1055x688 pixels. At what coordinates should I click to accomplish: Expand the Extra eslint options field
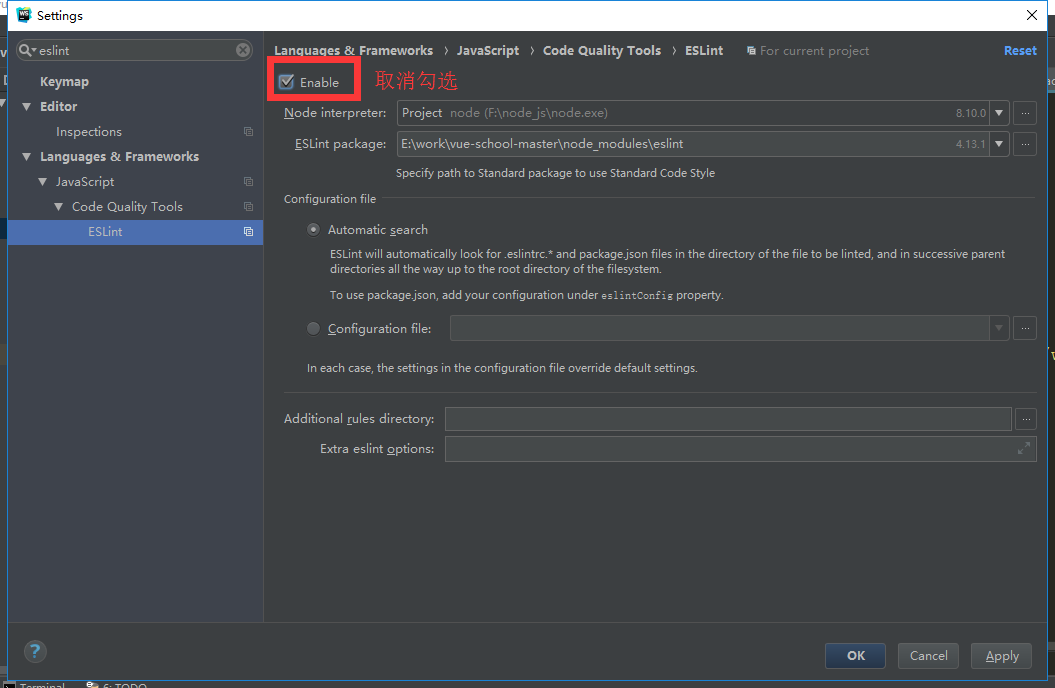point(1023,449)
